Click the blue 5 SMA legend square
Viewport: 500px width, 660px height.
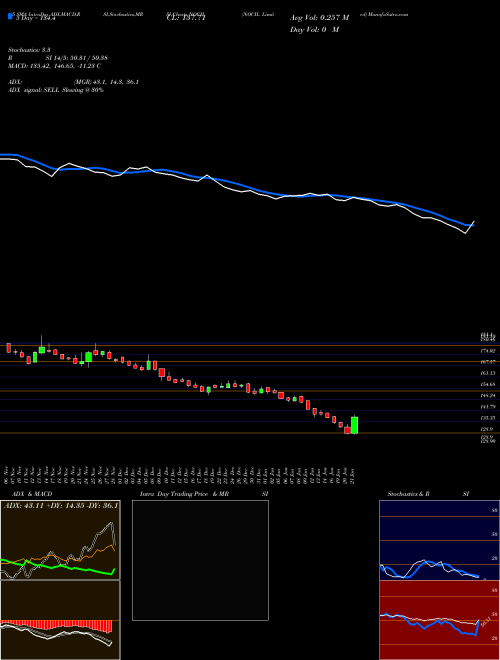(x=11, y=16)
